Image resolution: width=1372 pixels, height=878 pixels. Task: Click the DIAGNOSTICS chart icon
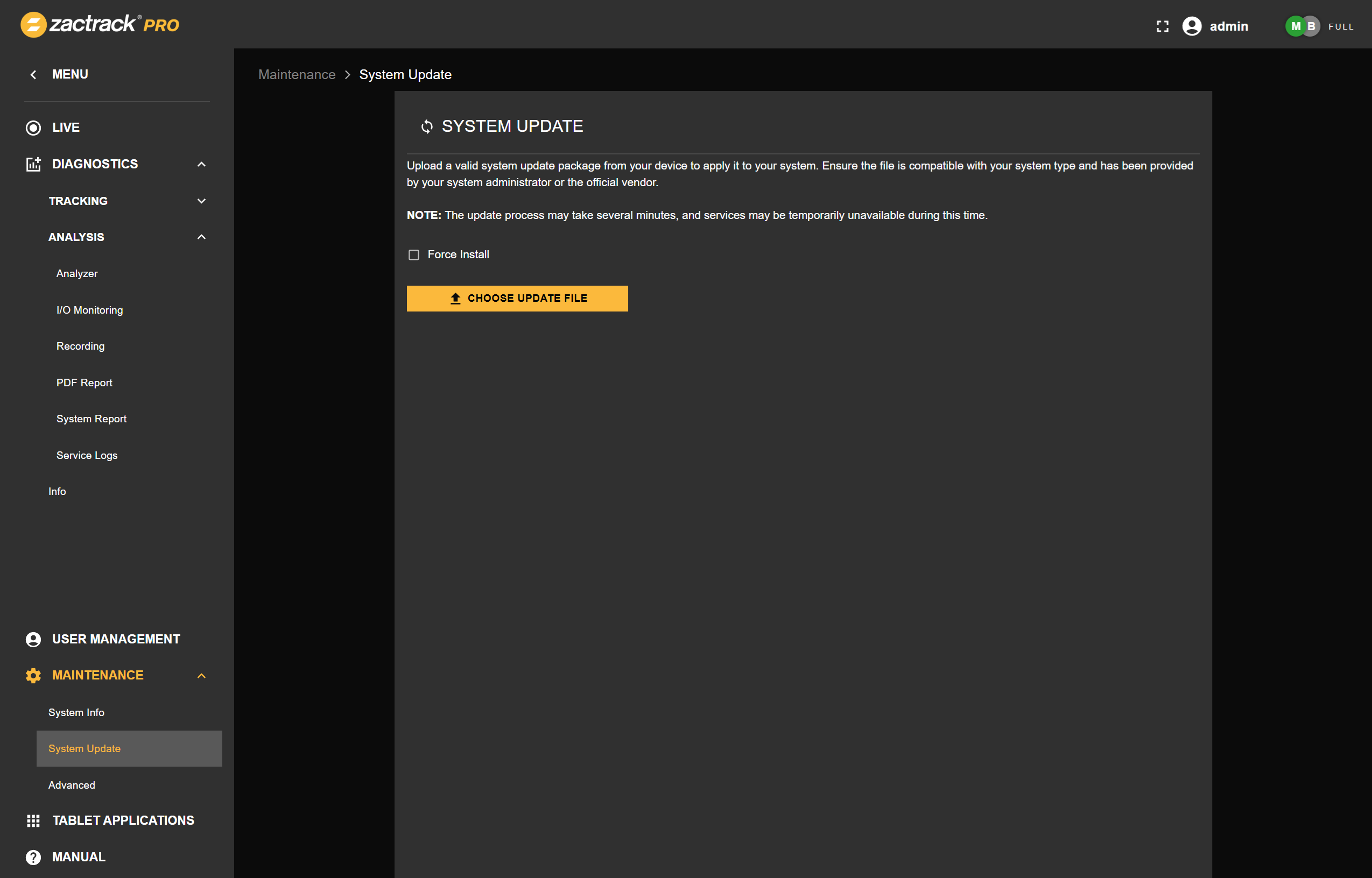coord(33,164)
